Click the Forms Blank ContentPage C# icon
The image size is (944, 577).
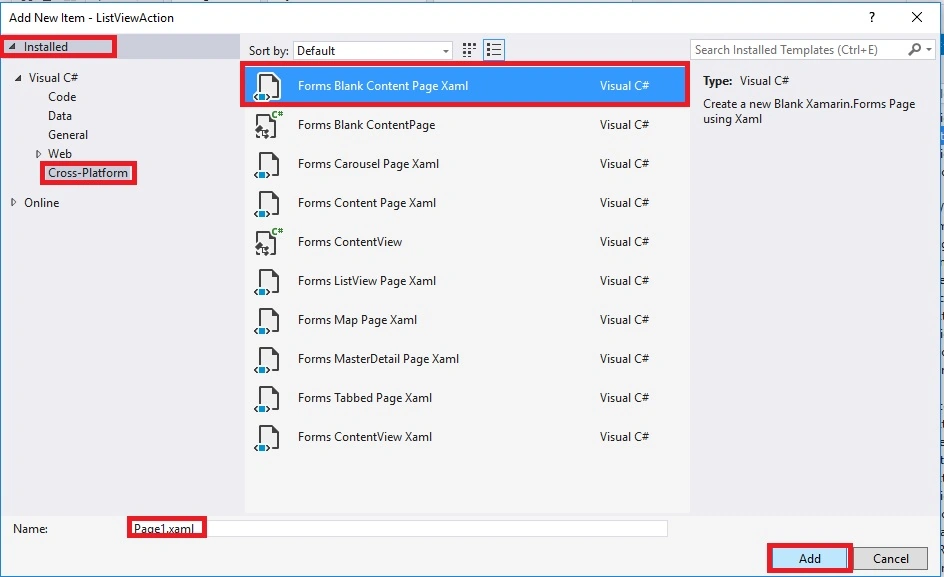267,125
